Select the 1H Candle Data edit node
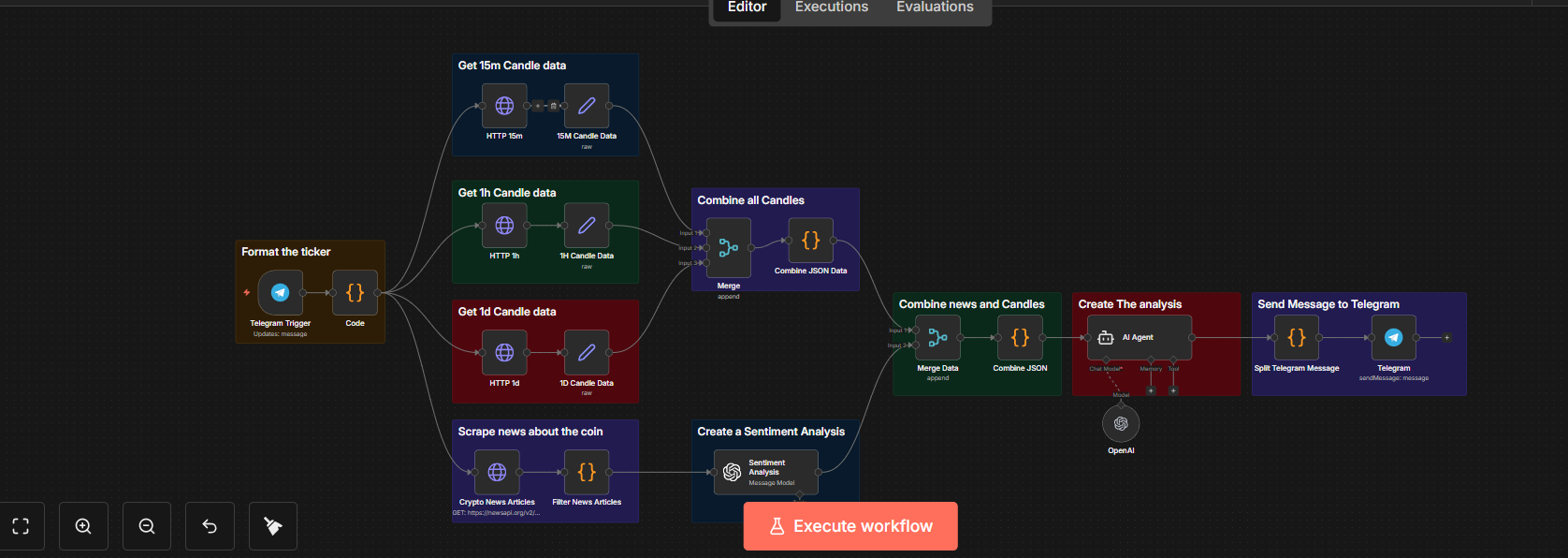The image size is (1568, 558). [587, 226]
